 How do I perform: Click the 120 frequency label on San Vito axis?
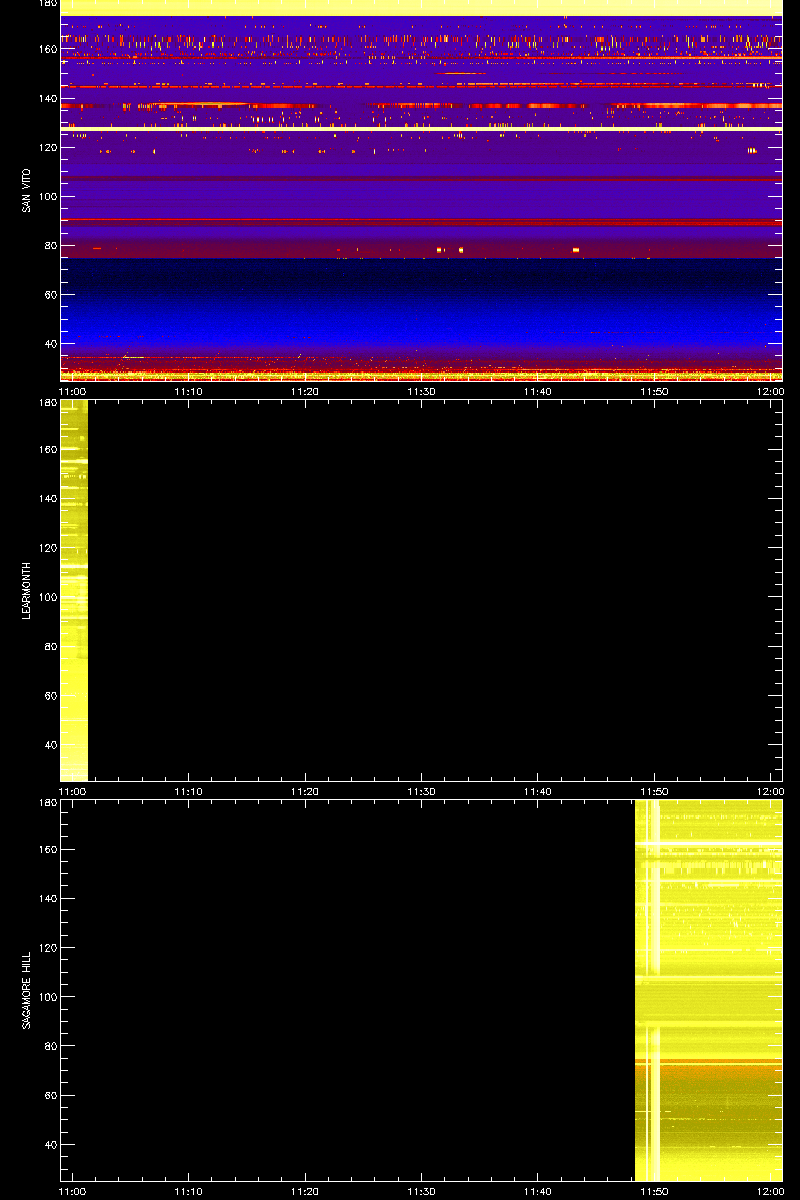click(48, 147)
